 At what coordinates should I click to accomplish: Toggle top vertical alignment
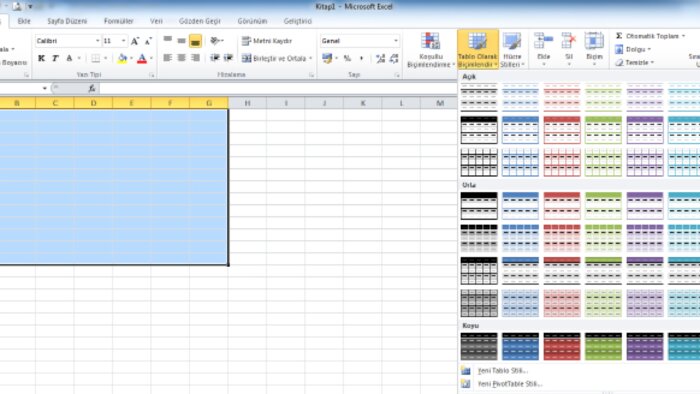pyautogui.click(x=168, y=41)
